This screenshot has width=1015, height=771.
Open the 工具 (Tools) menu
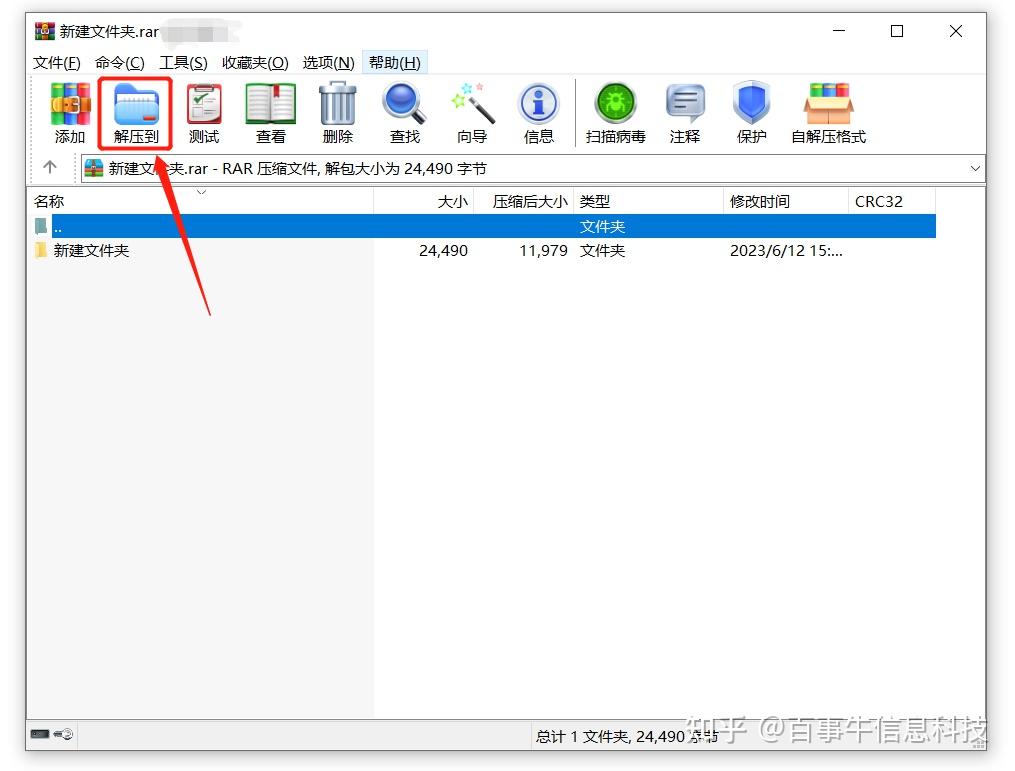183,62
